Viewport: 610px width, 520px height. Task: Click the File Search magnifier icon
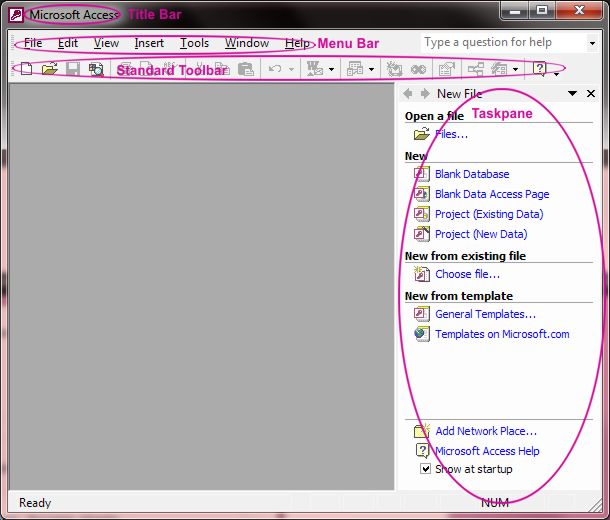96,69
